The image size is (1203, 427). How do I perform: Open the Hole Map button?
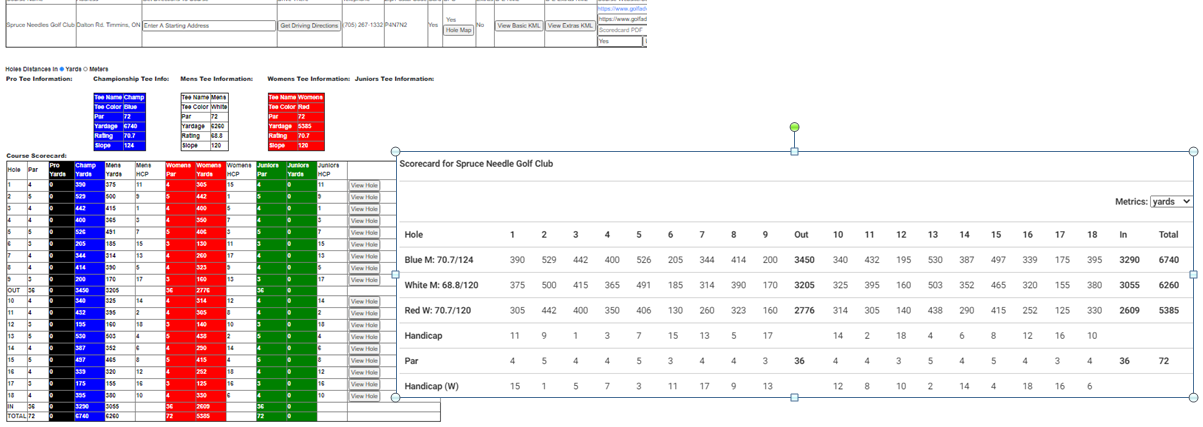458,31
